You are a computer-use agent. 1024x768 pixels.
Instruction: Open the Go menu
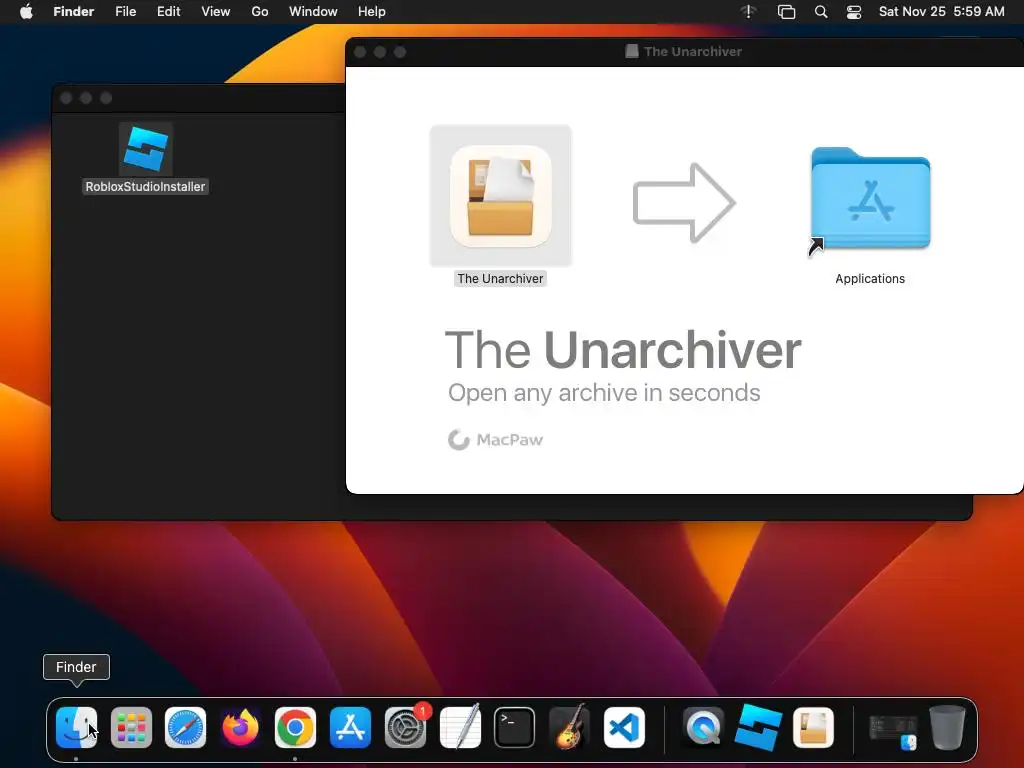(260, 12)
